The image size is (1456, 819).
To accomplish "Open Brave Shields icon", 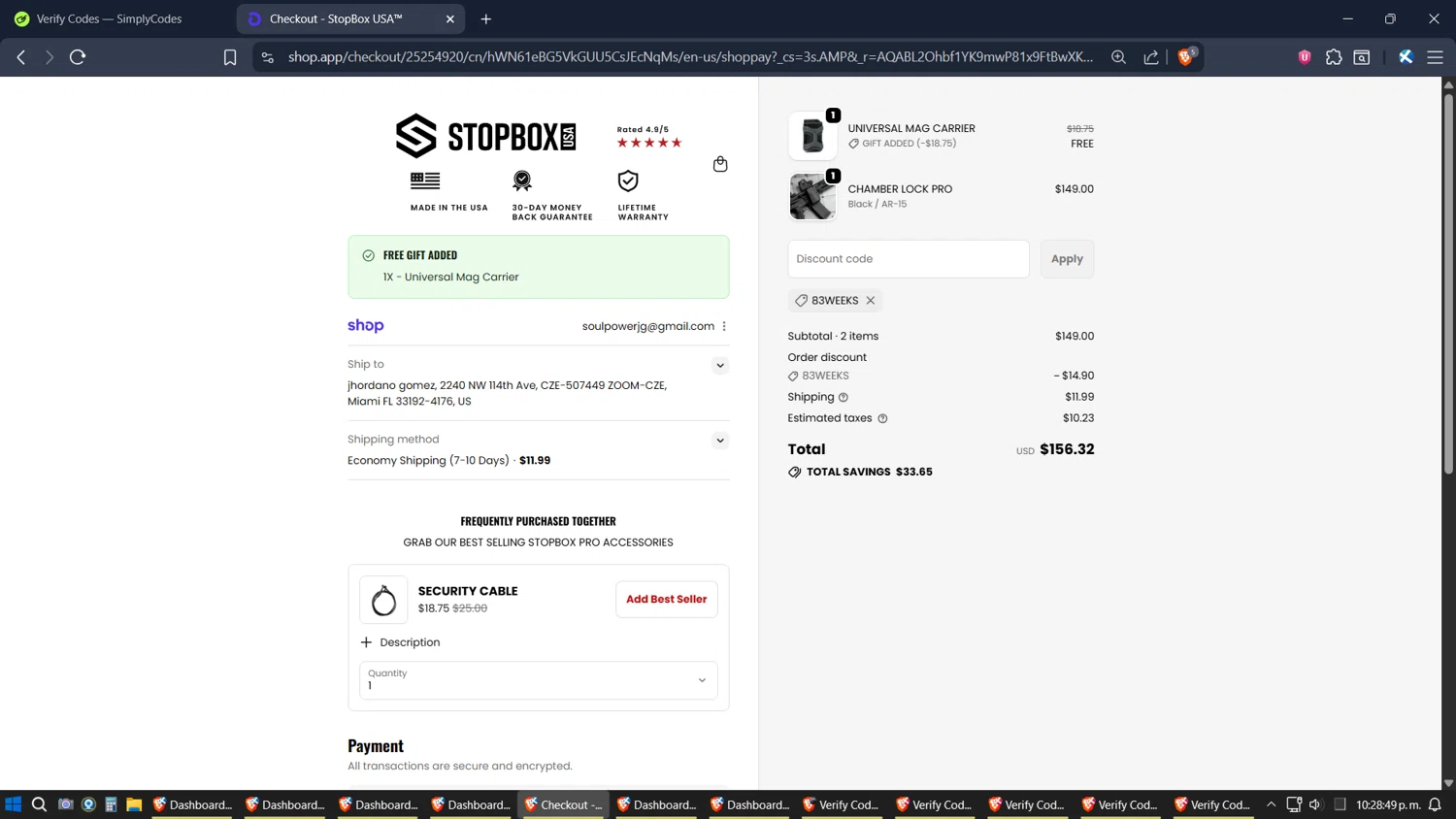I will pos(1185,57).
